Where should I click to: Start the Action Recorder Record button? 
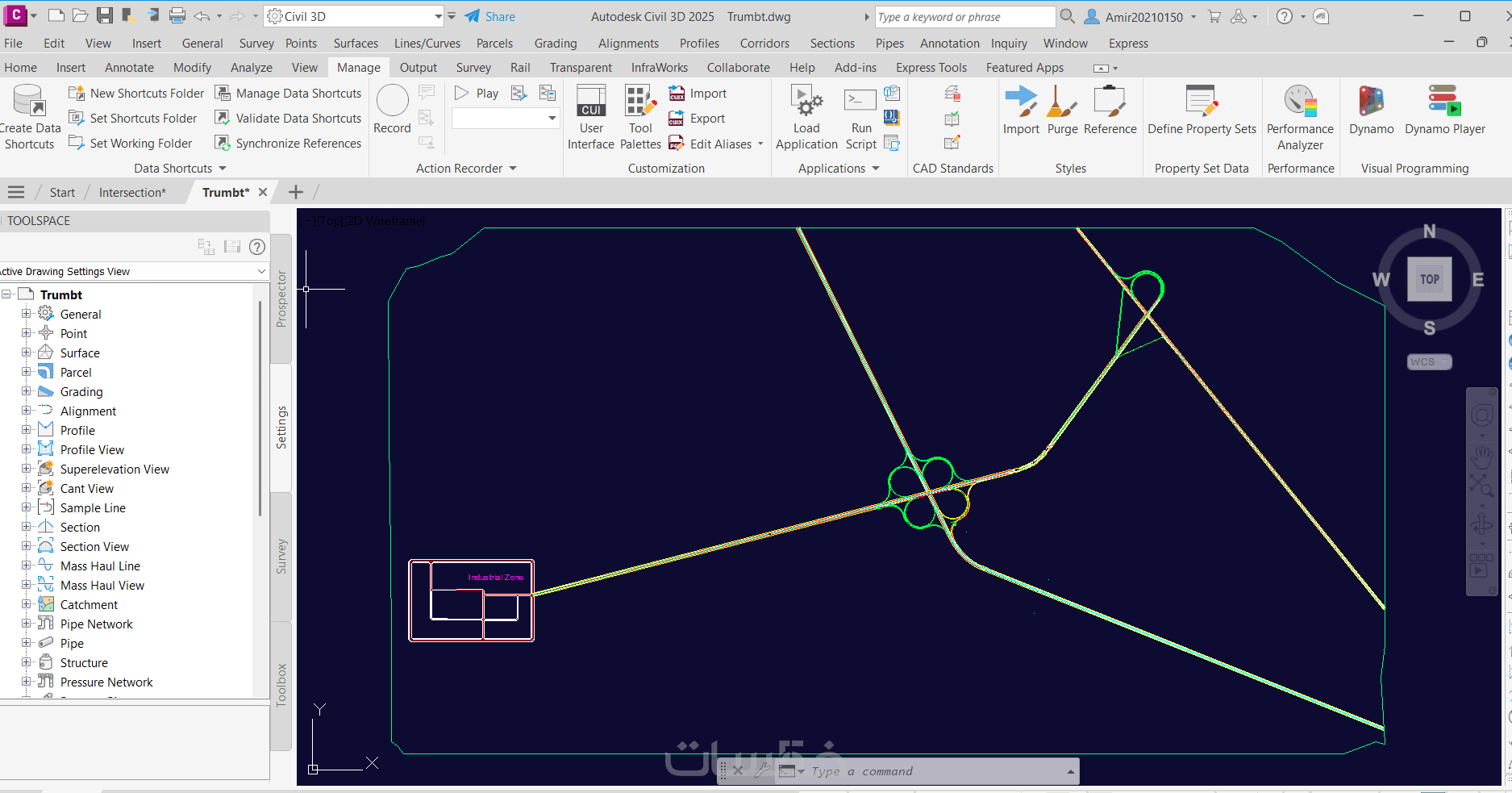(x=393, y=109)
